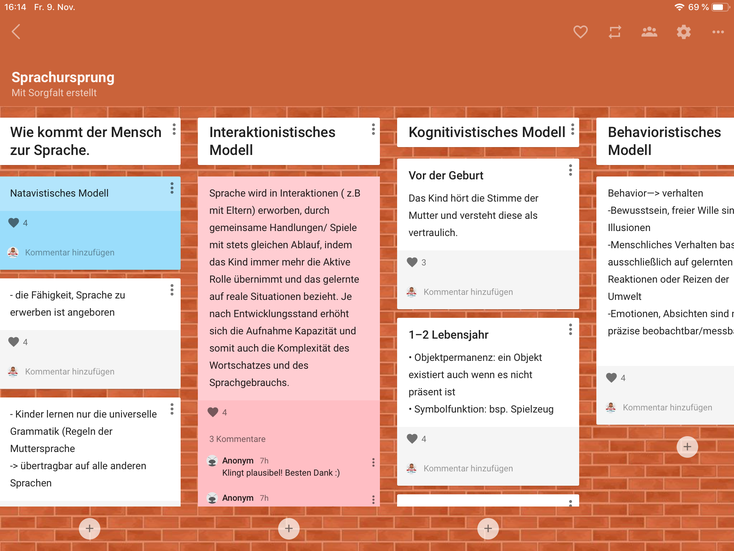
Task: Open options for the second Anonym comment
Action: pos(373,500)
